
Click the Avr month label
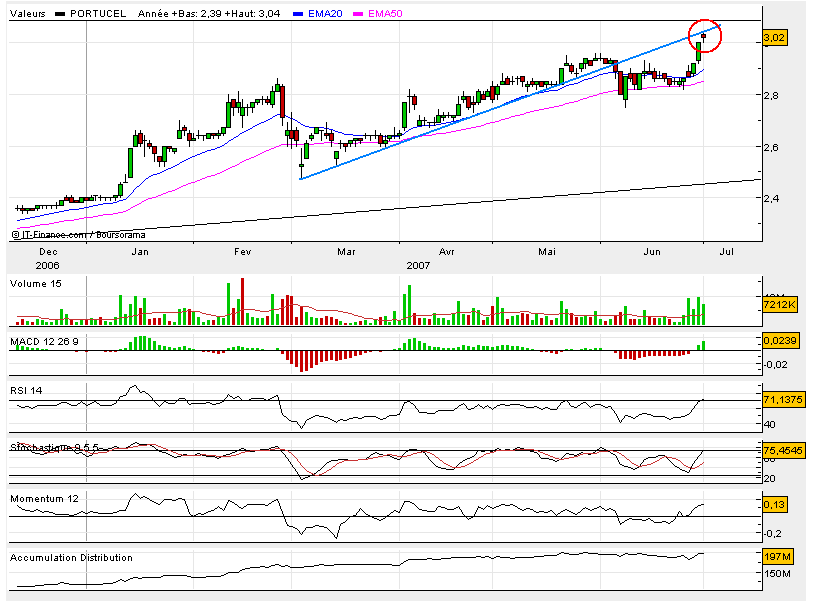[446, 252]
